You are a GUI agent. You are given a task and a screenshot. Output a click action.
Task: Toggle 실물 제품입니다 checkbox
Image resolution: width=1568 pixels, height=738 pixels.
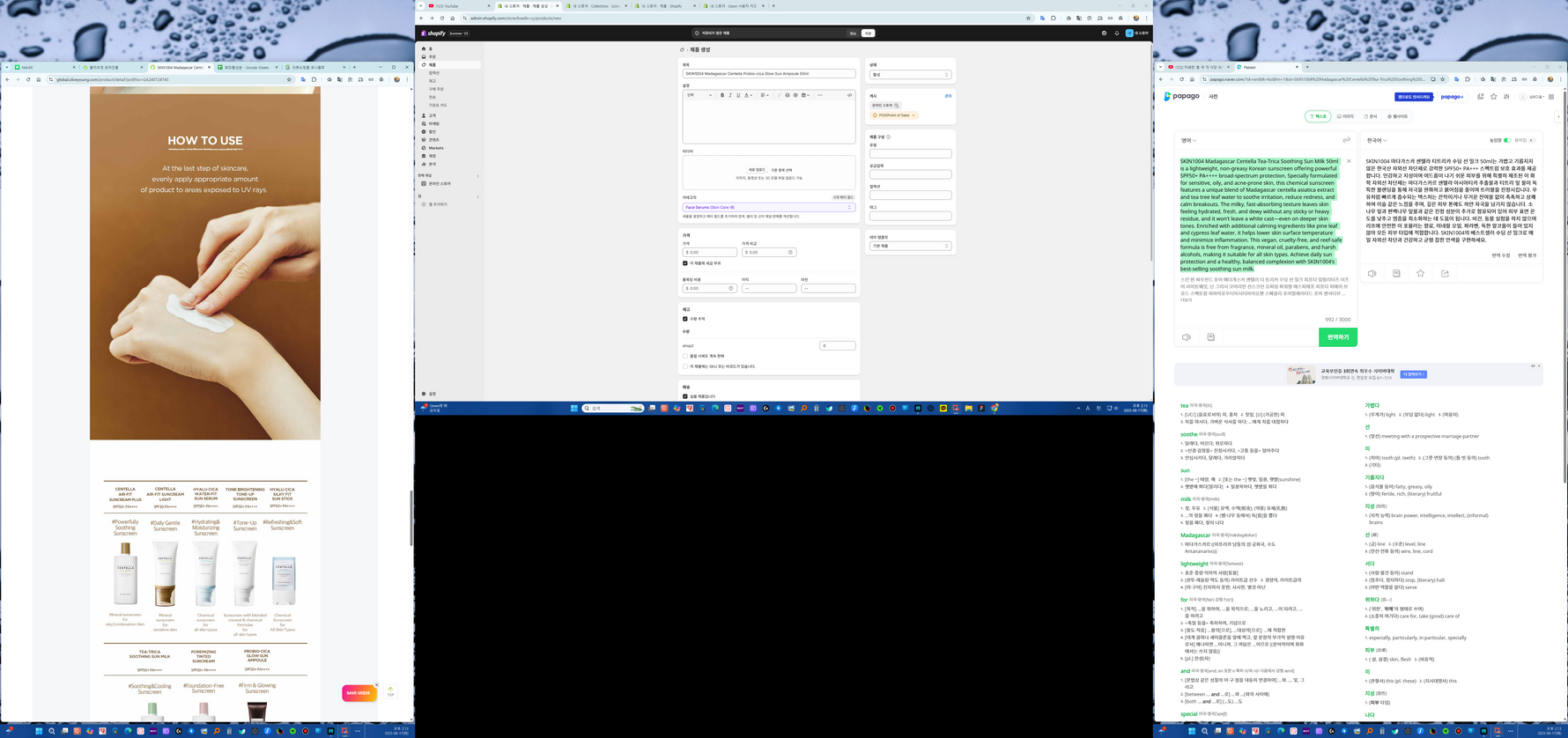coord(685,396)
